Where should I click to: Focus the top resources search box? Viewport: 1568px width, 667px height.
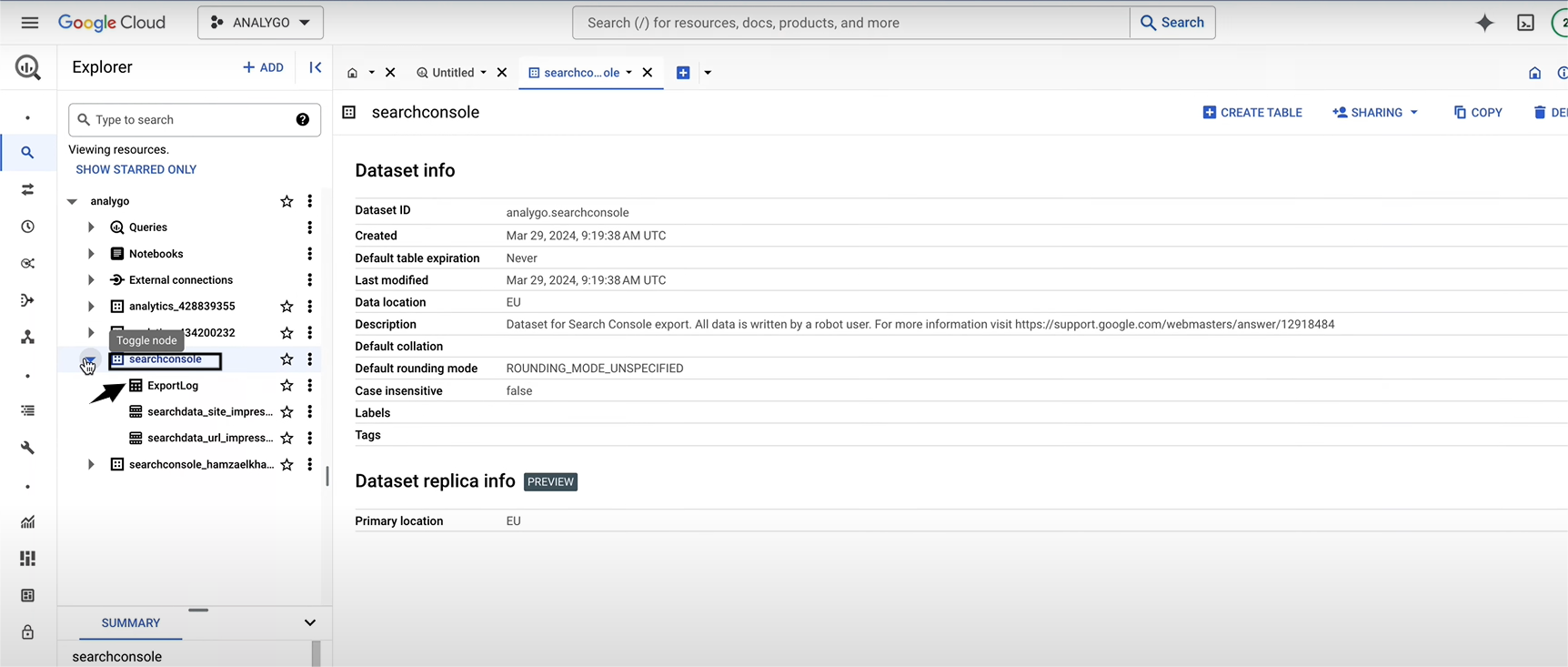tap(851, 23)
